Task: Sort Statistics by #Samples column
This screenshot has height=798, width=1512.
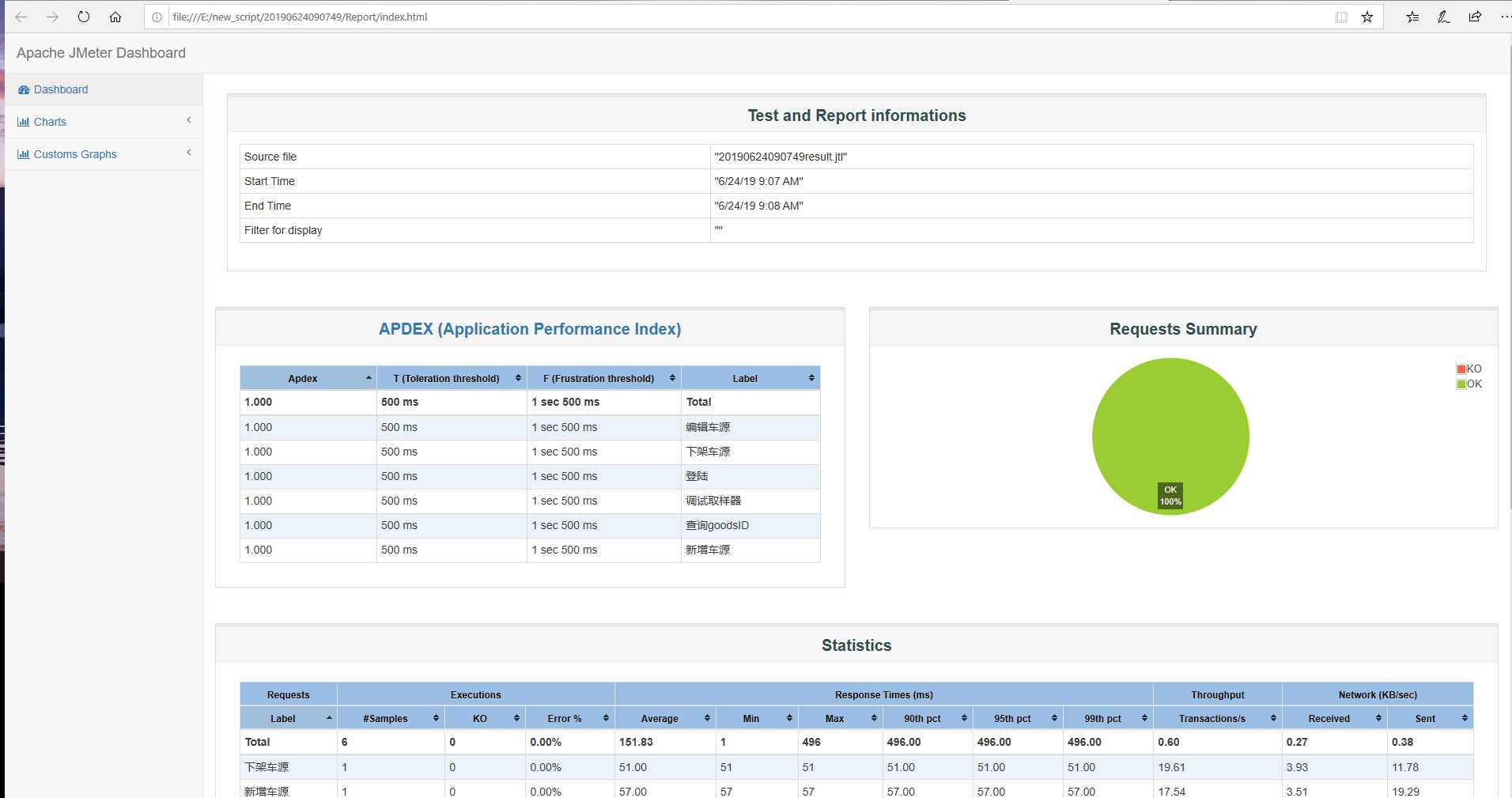Action: (x=391, y=718)
